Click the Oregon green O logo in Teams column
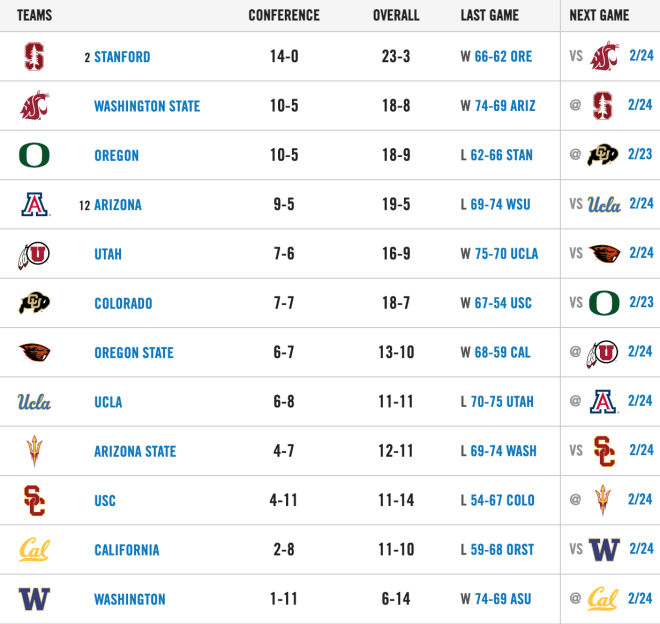Screen dimensions: 660x624 (34, 155)
